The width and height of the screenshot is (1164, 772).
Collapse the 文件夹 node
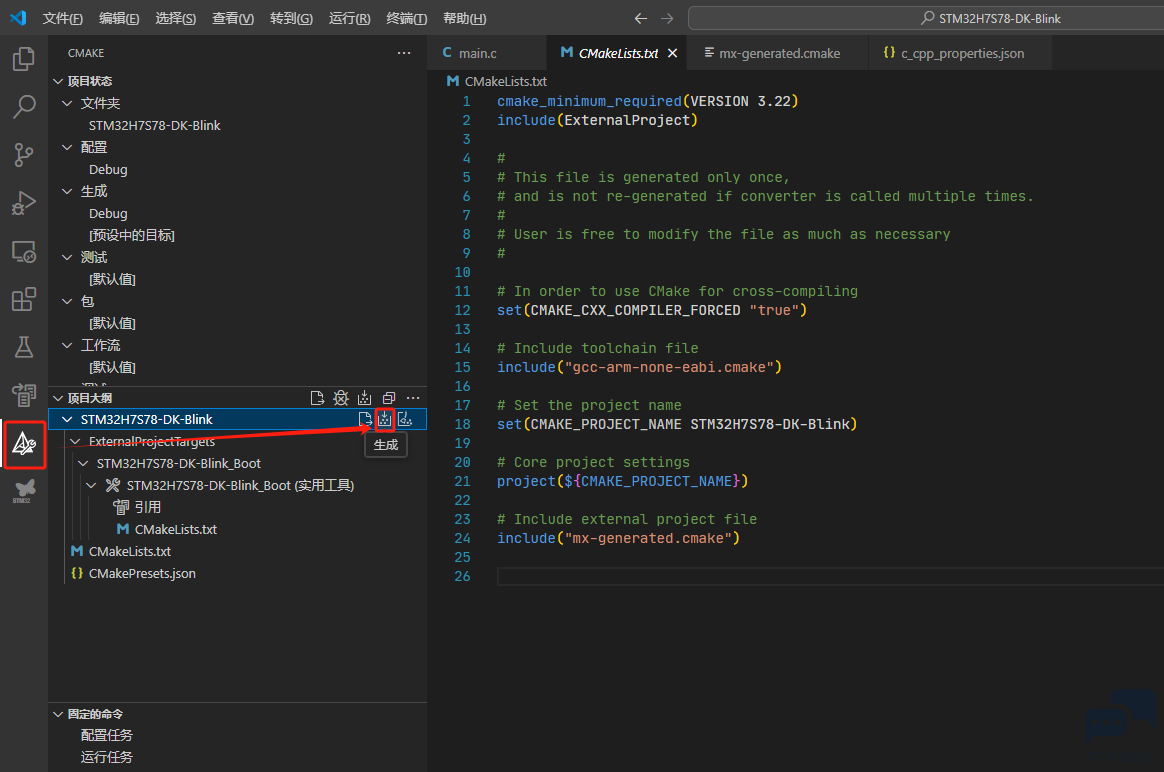point(67,103)
